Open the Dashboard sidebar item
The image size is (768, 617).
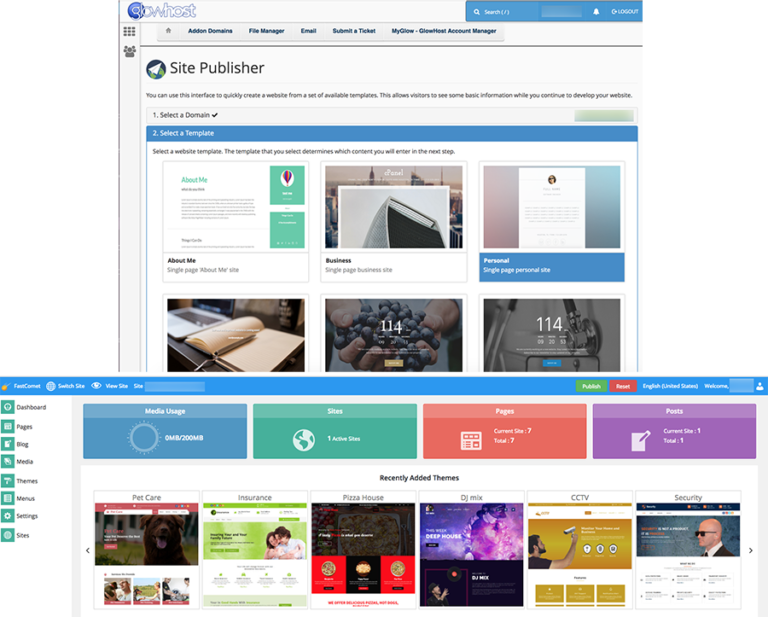[x=31, y=407]
